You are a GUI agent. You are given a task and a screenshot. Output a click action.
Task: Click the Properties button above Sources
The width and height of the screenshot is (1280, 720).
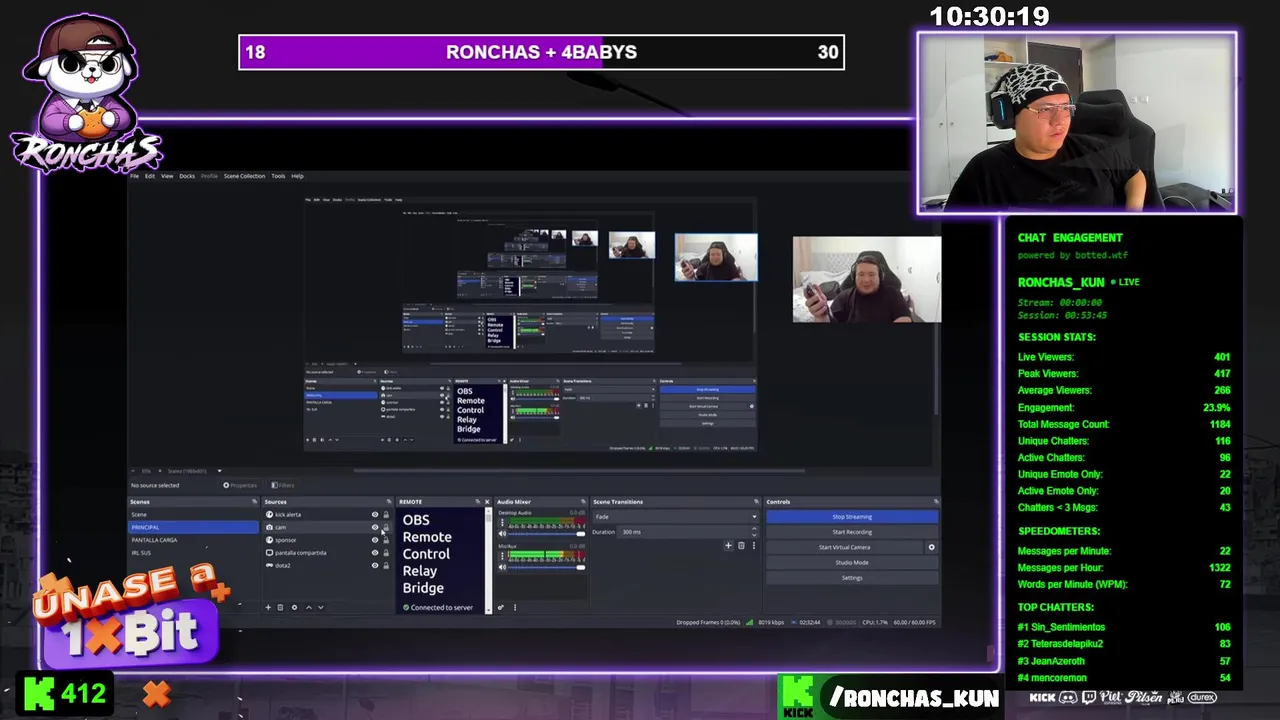(x=240, y=485)
